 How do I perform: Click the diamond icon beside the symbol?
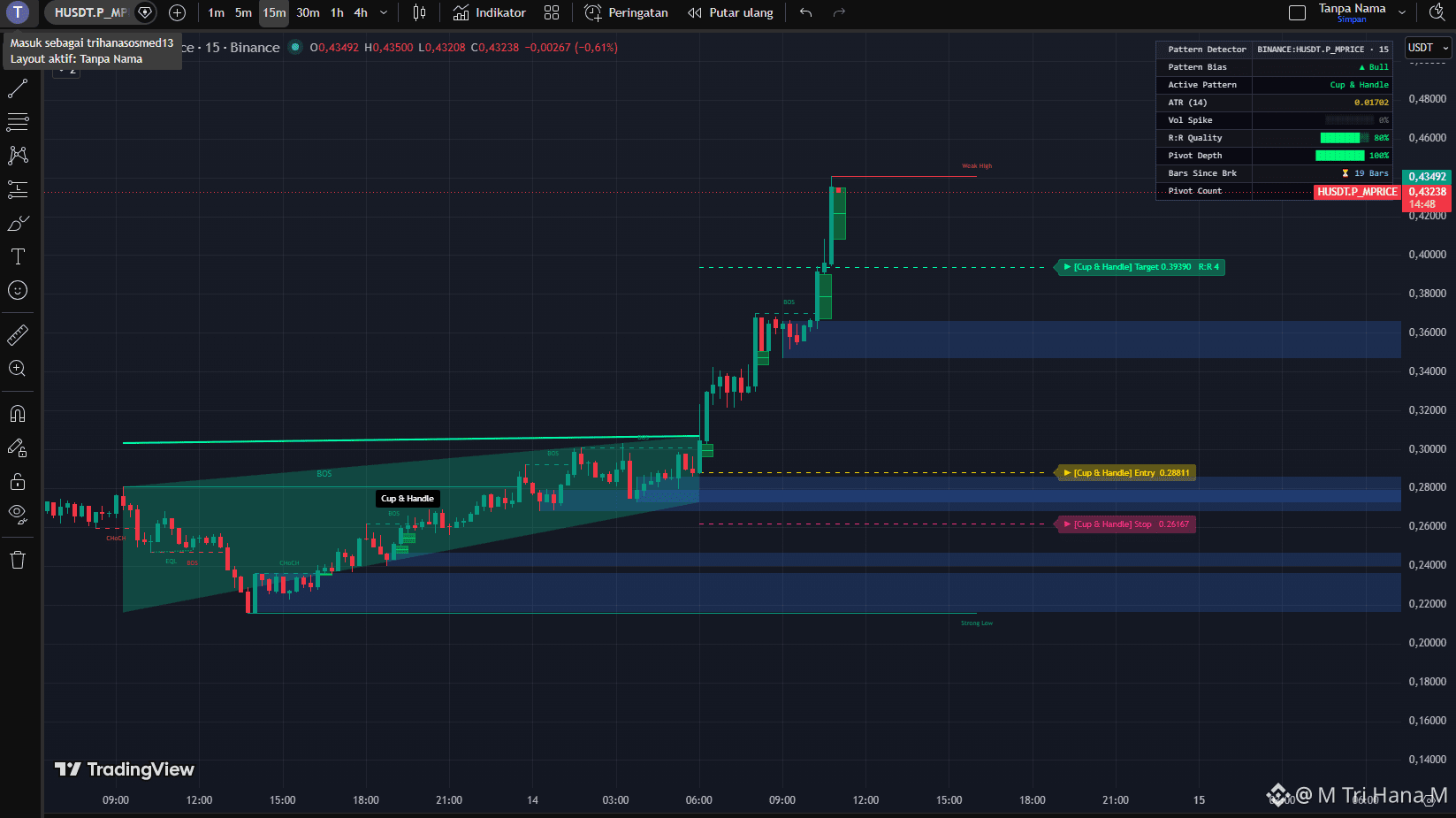pyautogui.click(x=146, y=12)
